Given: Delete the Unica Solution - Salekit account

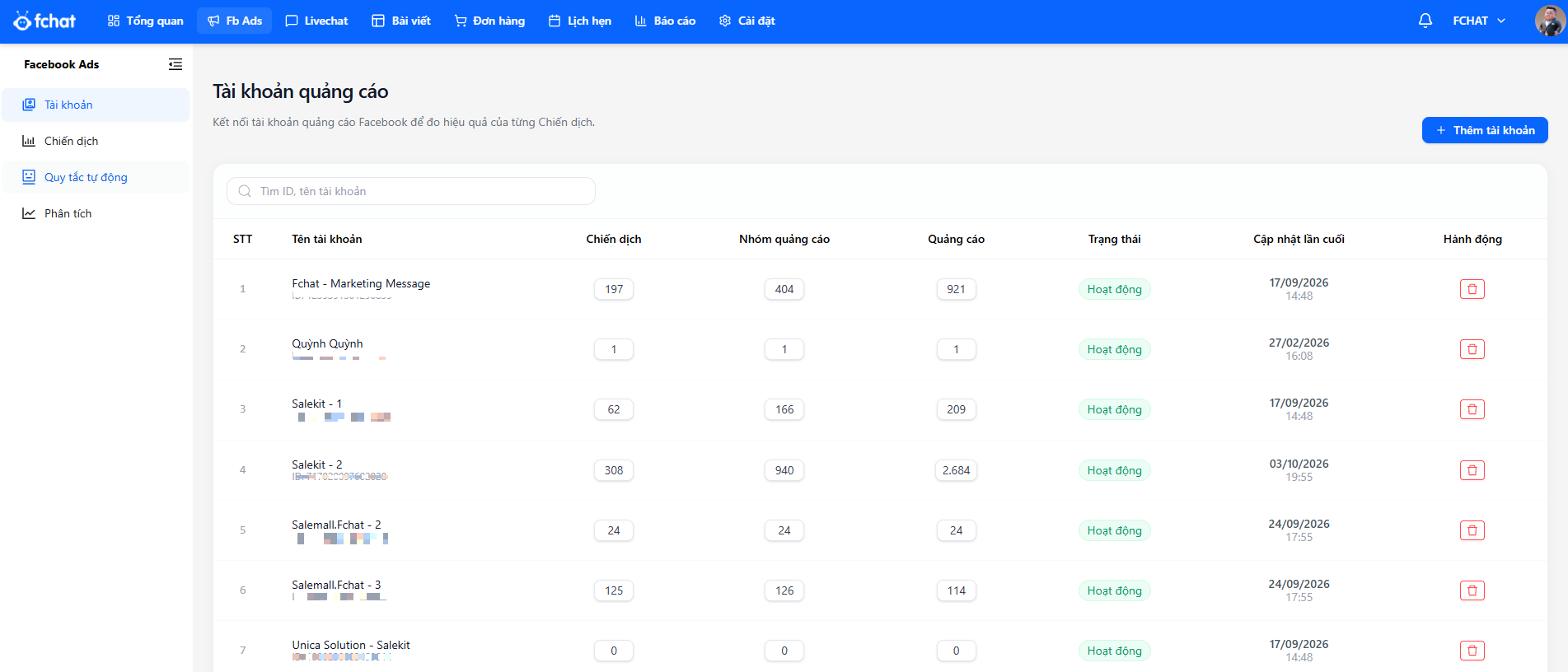Looking at the screenshot, I should pyautogui.click(x=1472, y=651).
